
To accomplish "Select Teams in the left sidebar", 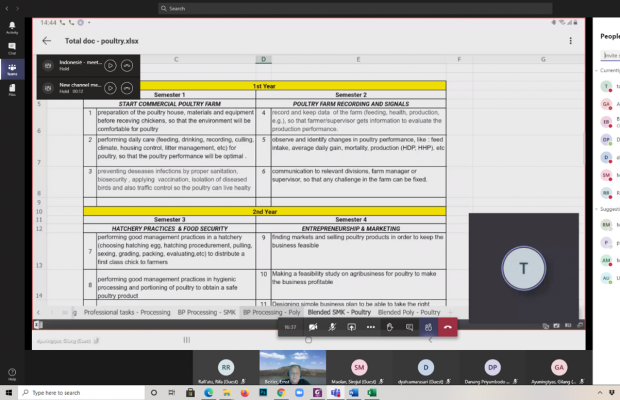I will (12, 69).
